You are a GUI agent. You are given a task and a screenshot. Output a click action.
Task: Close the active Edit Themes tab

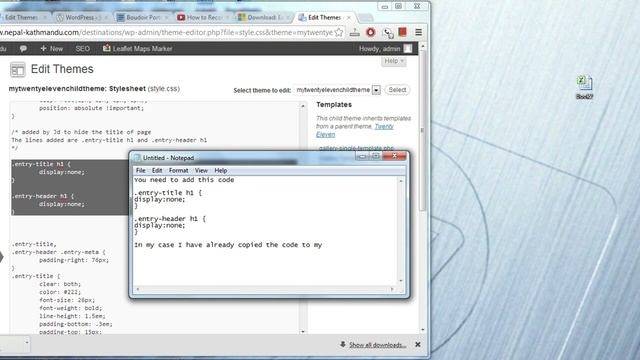[x=349, y=18]
